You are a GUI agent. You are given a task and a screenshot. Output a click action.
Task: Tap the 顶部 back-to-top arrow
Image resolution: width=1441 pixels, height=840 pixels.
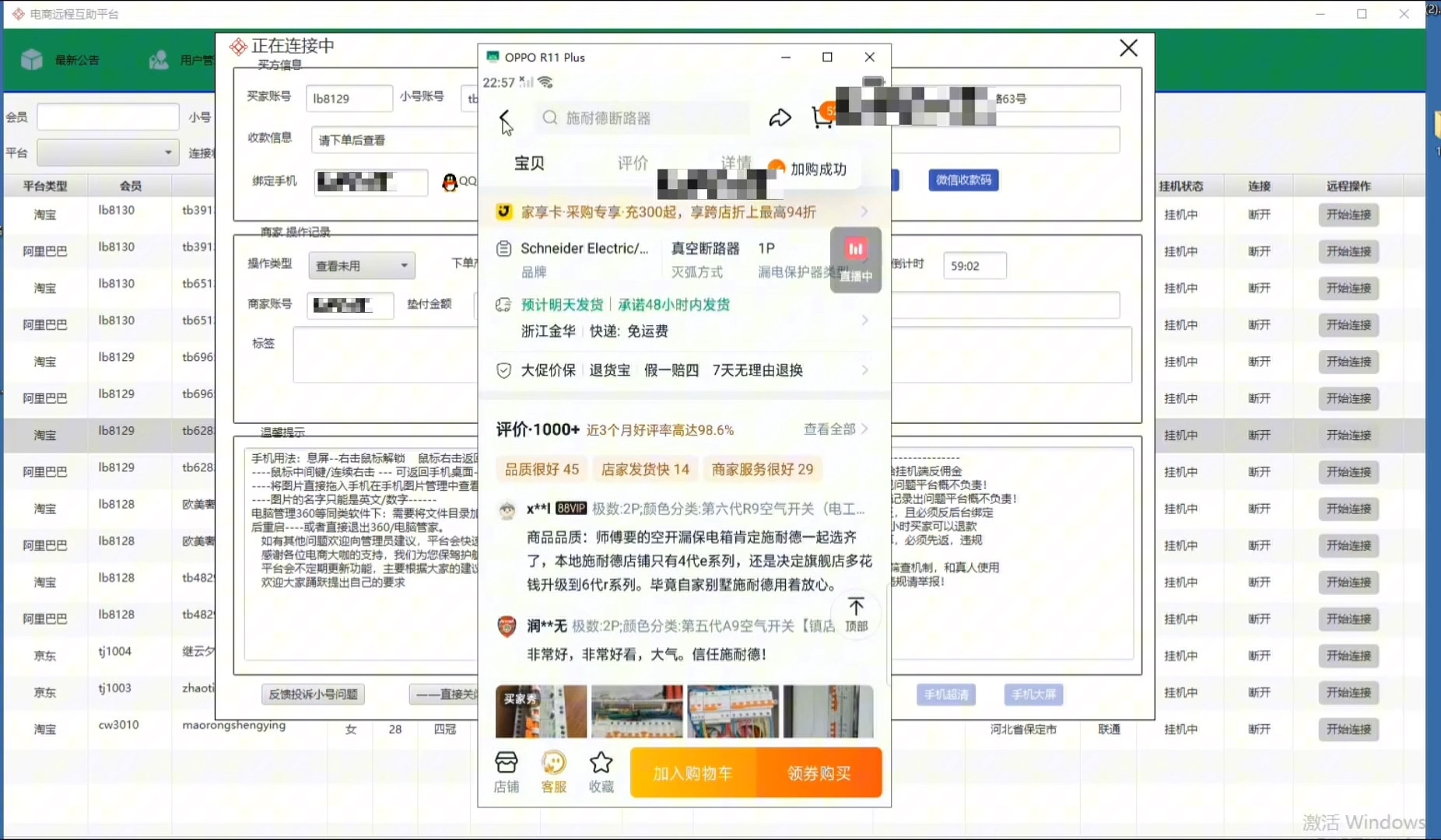tap(856, 614)
